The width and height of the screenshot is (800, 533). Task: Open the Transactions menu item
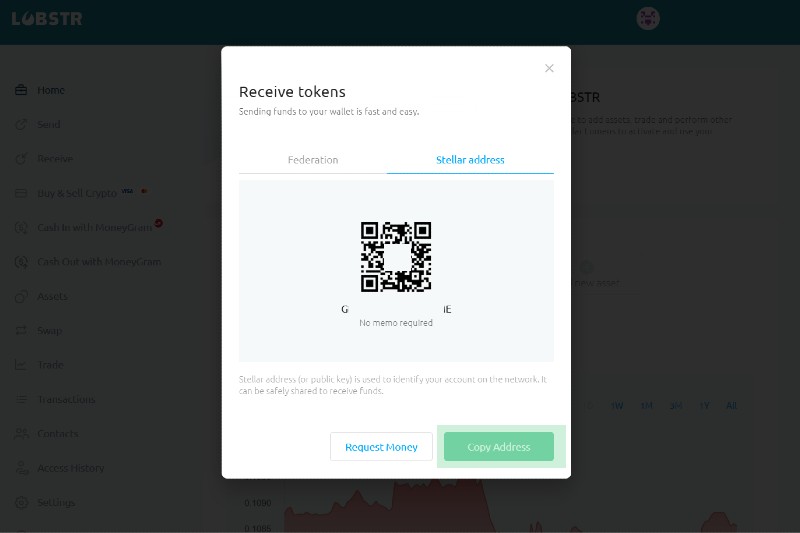[x=66, y=400]
